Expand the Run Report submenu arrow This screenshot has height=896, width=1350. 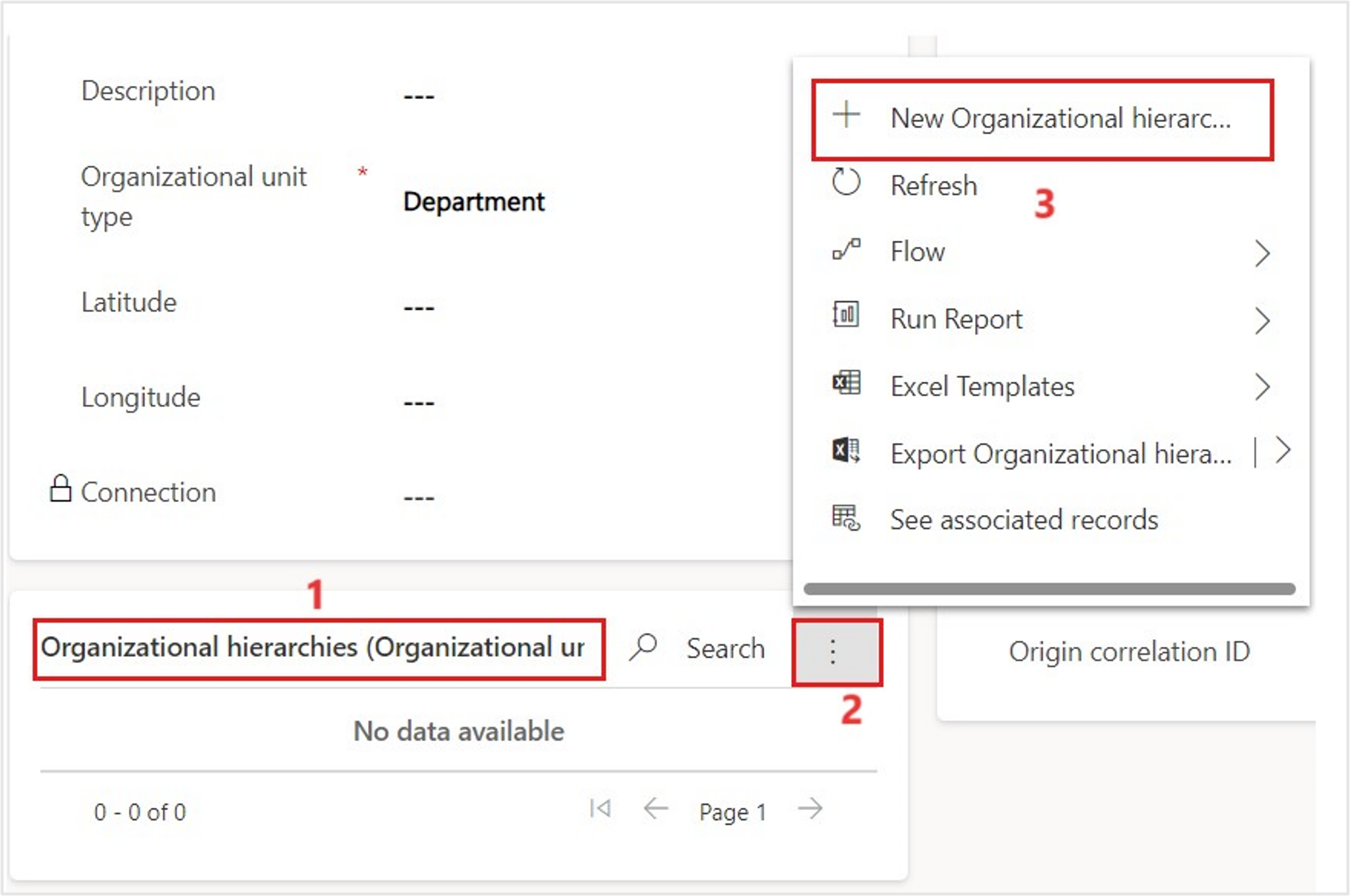pyautogui.click(x=1263, y=321)
